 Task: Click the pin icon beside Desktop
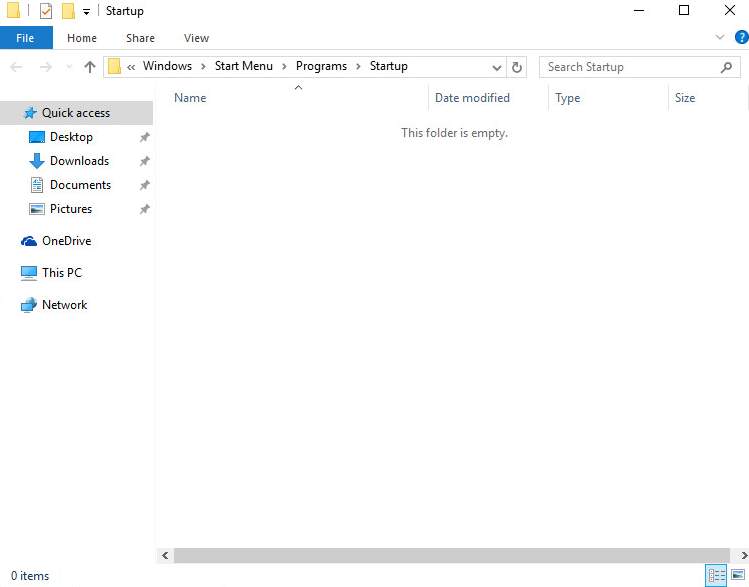(x=144, y=138)
